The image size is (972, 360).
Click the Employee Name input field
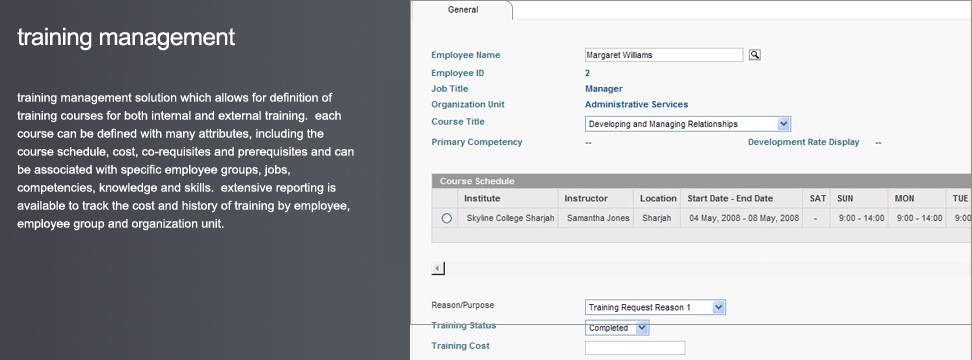point(664,55)
